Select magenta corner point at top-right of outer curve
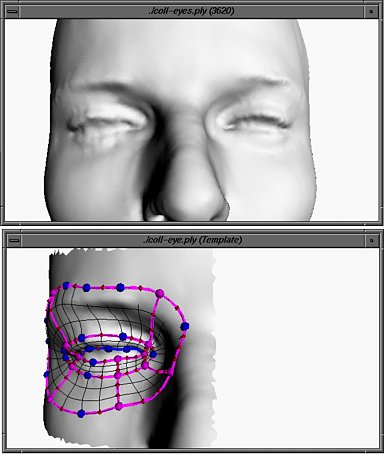Image resolution: width=384 pixels, height=455 pixels. coord(160,293)
